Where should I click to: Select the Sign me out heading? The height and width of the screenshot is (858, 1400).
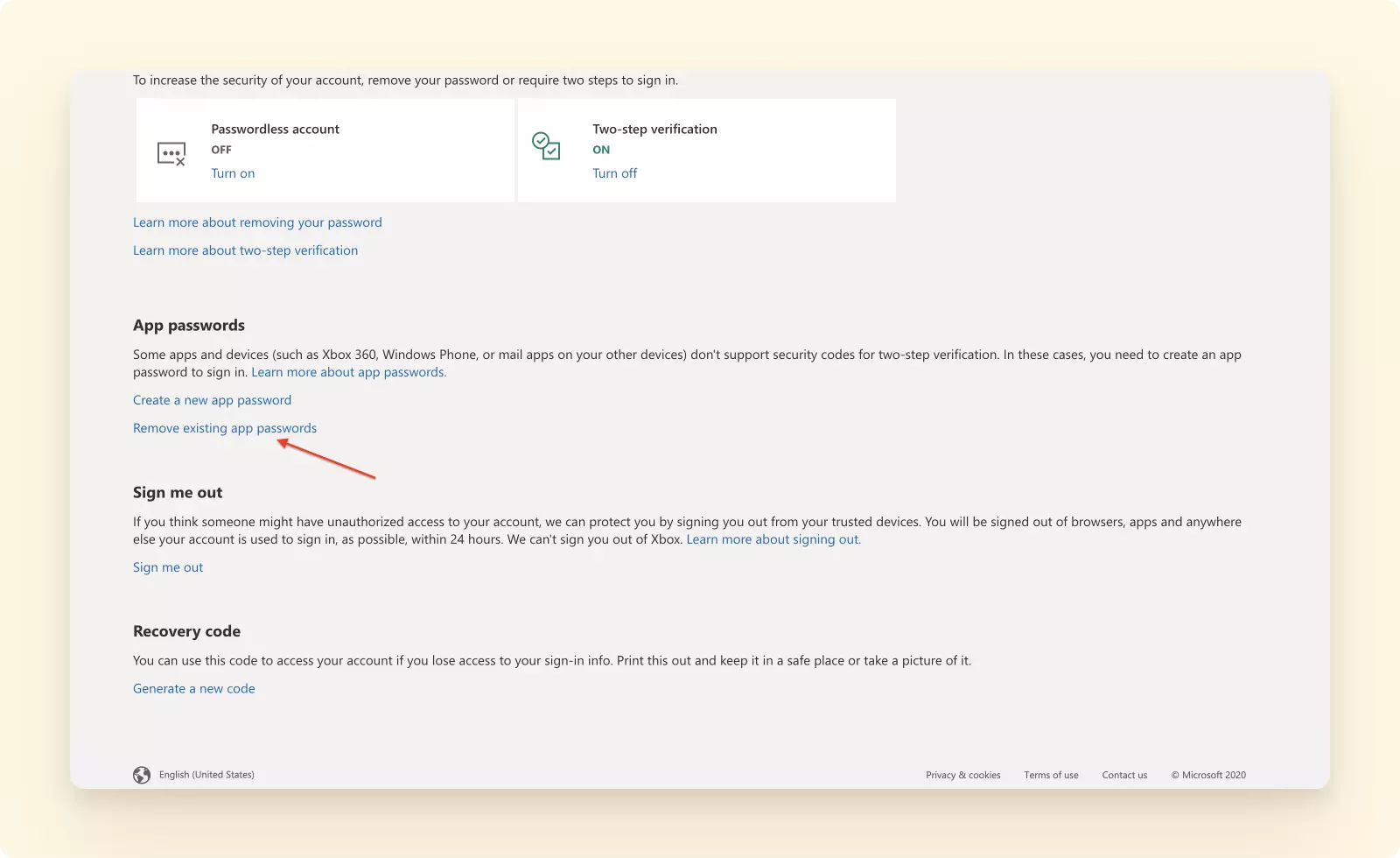(x=178, y=493)
